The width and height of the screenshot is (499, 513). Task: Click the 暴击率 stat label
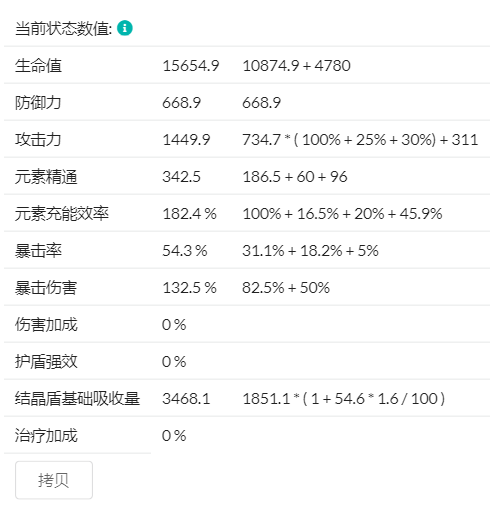pos(38,250)
